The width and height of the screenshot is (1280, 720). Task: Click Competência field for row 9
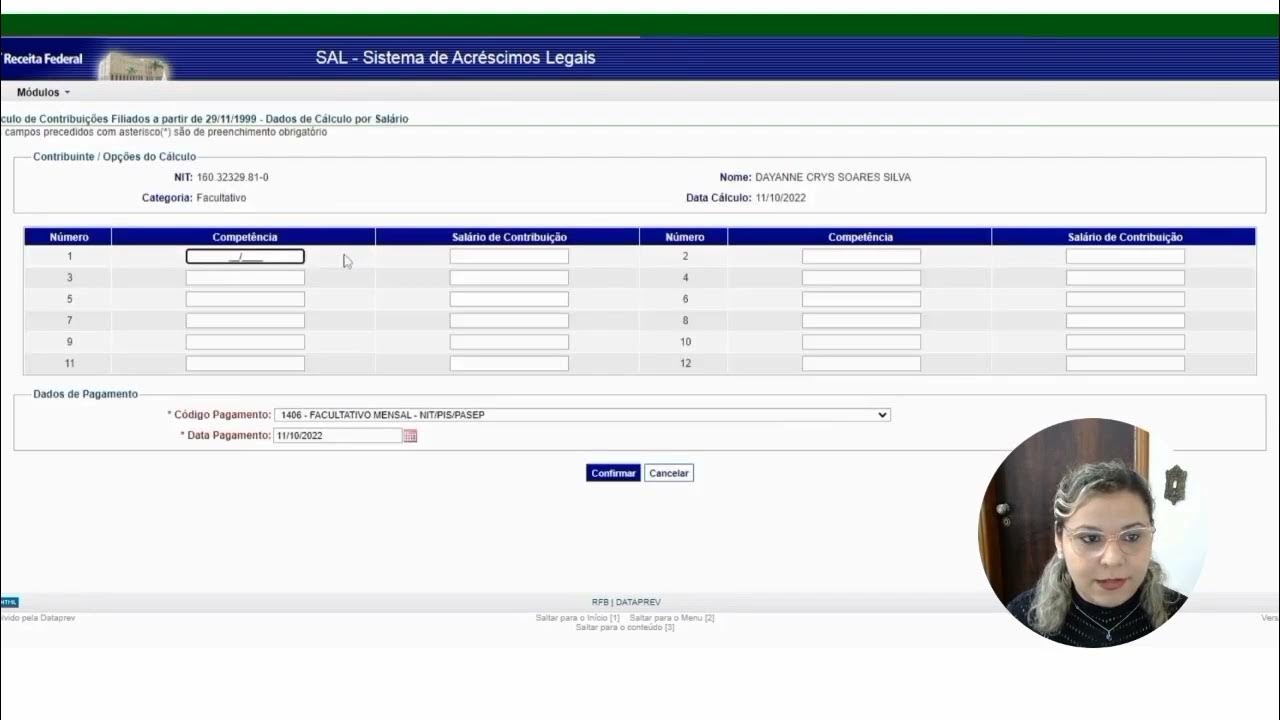coord(245,342)
